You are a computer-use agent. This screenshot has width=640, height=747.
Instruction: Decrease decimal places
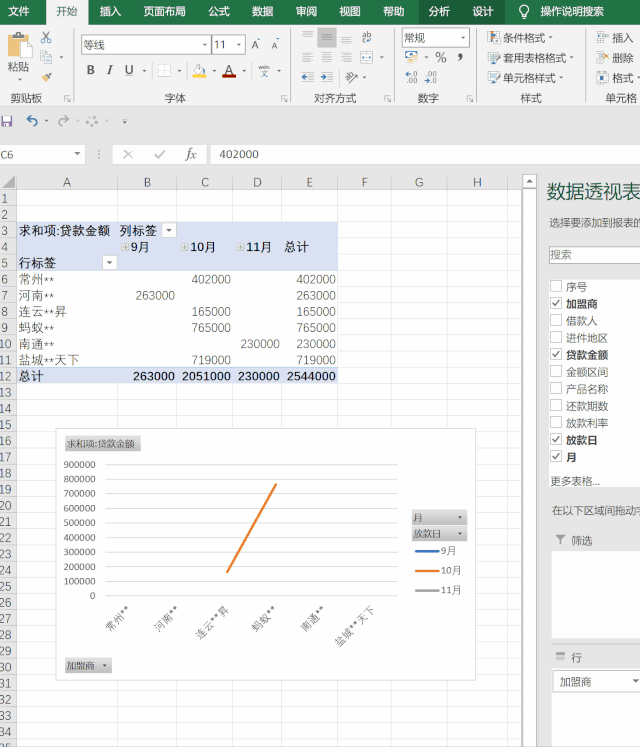(431, 77)
